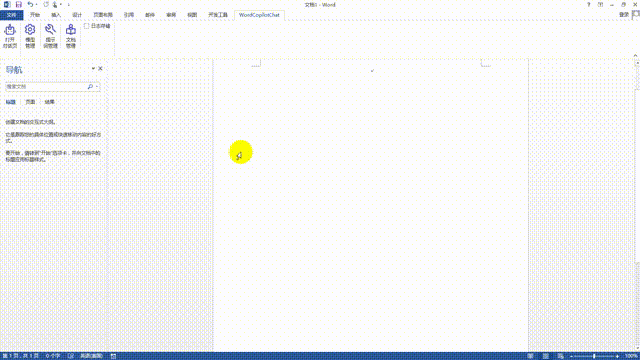Click the sign in link
Image resolution: width=640 pixels, height=360 pixels.
(x=624, y=15)
